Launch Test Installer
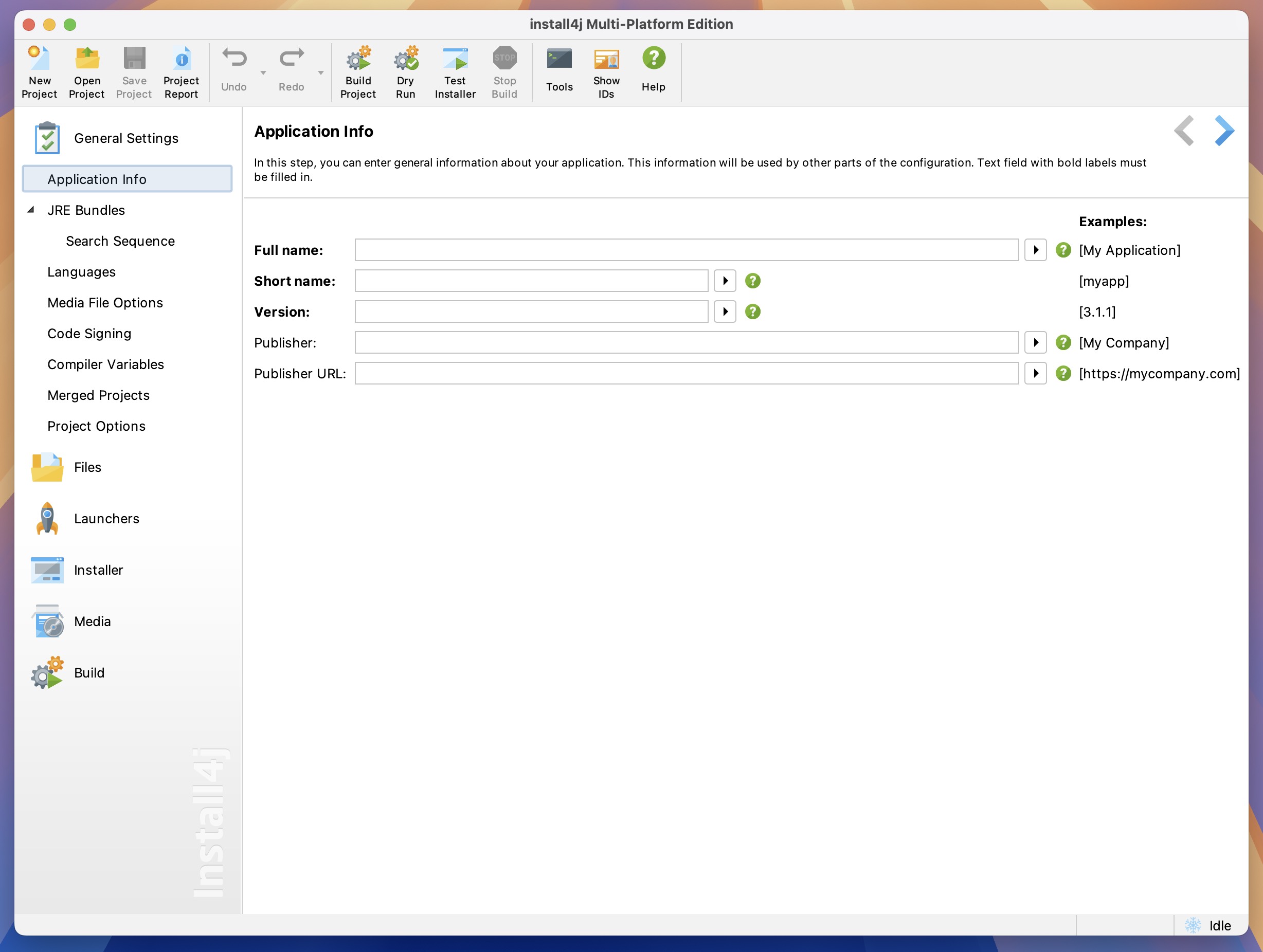Image resolution: width=1263 pixels, height=952 pixels. [455, 72]
